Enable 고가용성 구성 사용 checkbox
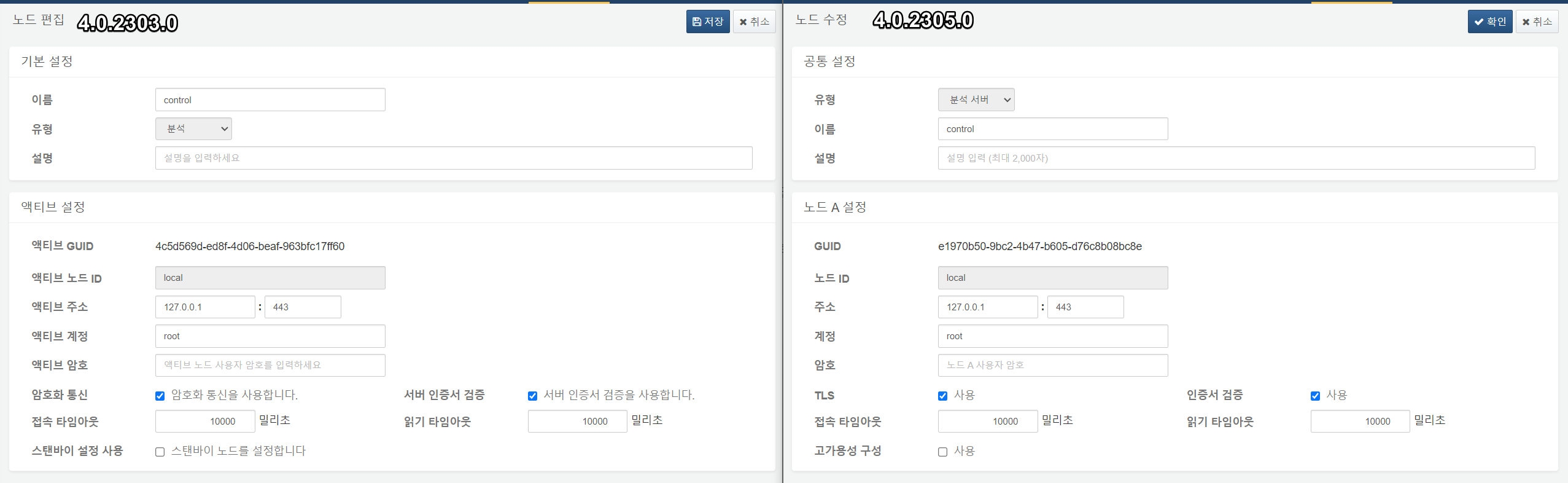 tap(943, 452)
